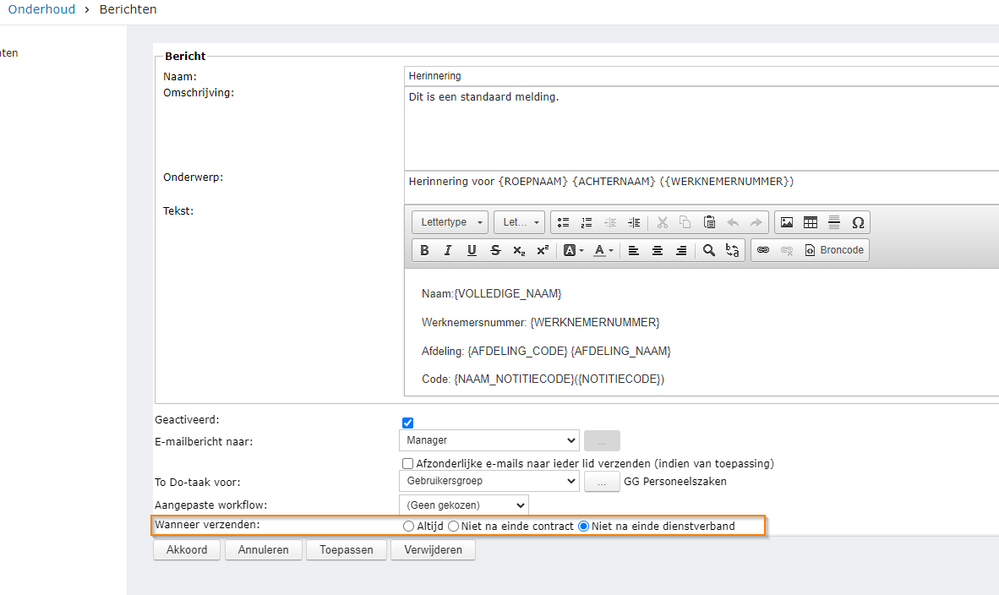Toggle underline formatting

click(x=471, y=250)
